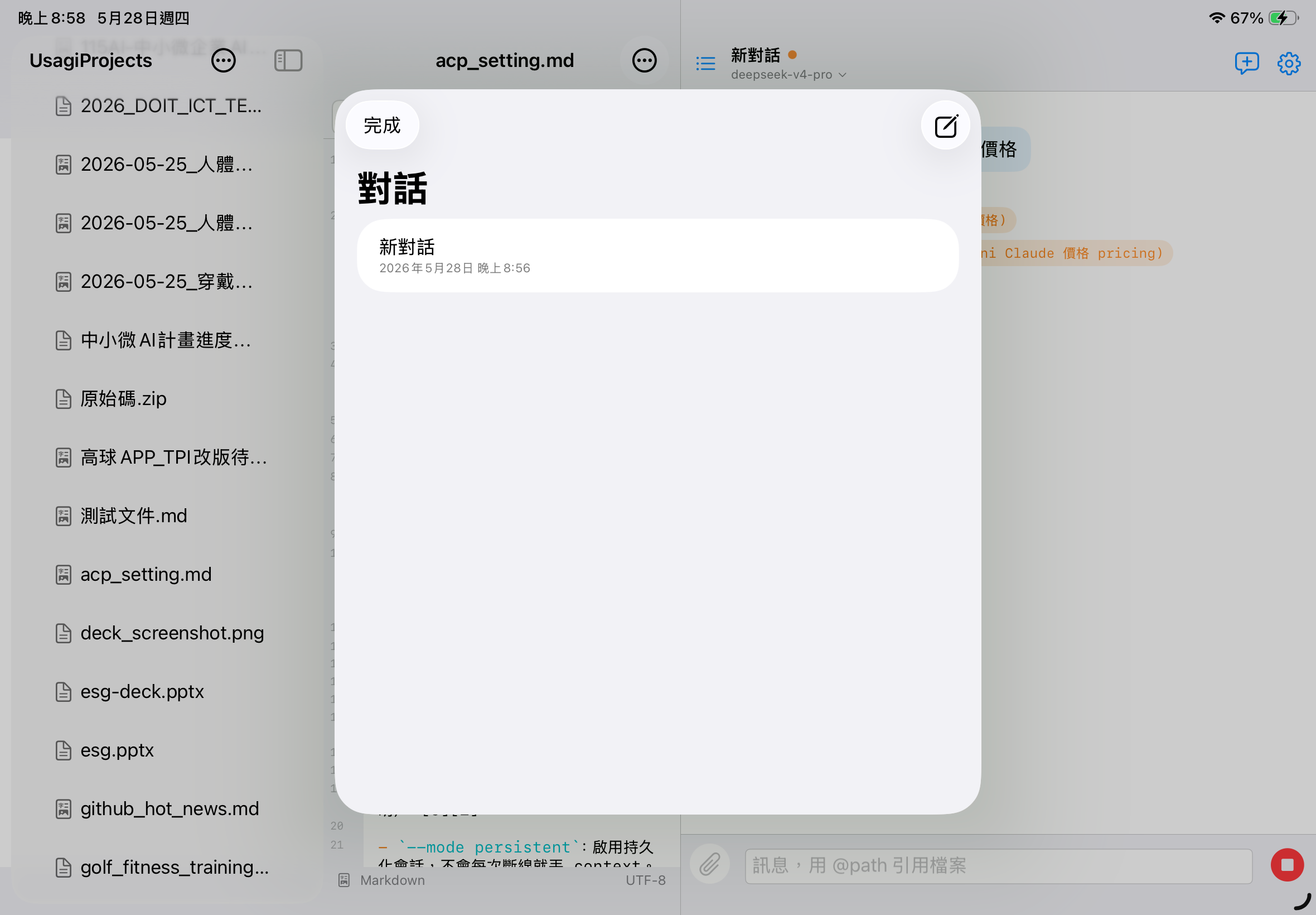Stop generation with the red stop button
This screenshot has width=1316, height=915.
coord(1287,865)
